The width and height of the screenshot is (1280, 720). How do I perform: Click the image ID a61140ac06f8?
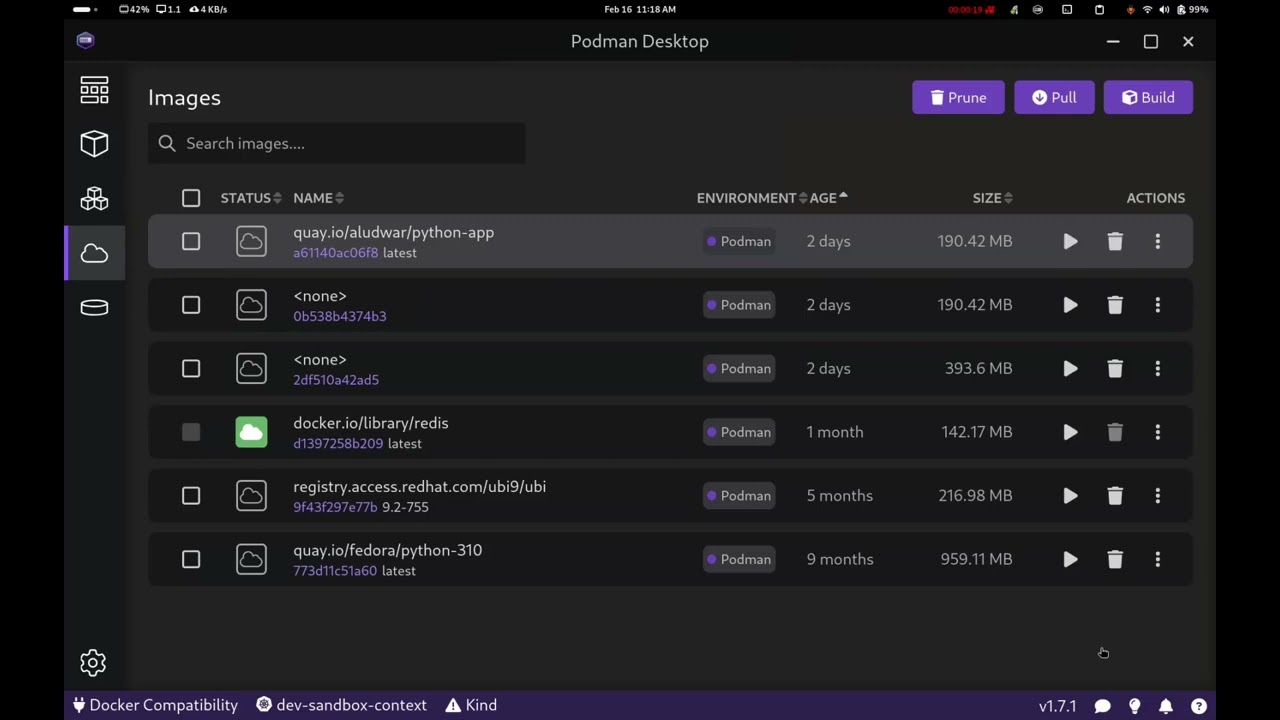pos(335,253)
